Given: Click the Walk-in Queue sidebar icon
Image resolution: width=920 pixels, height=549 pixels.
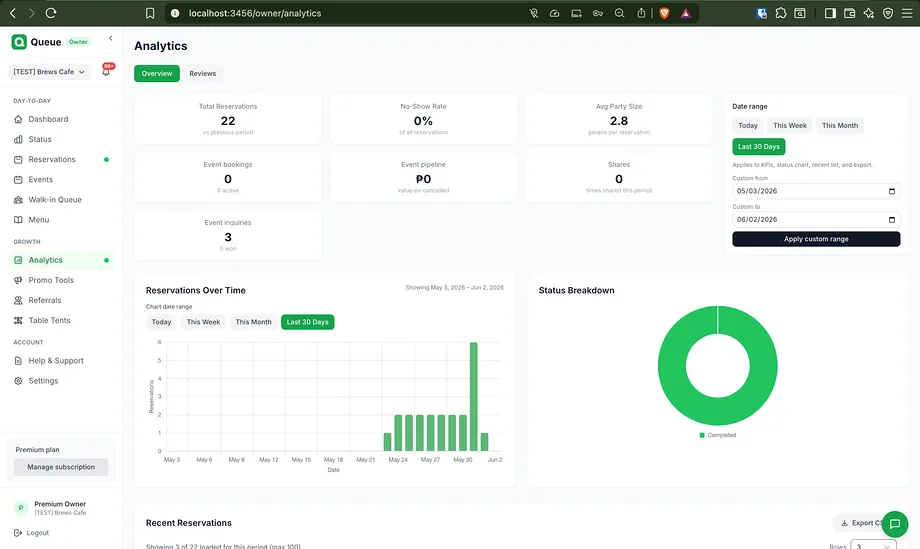Looking at the screenshot, I should pyautogui.click(x=18, y=199).
